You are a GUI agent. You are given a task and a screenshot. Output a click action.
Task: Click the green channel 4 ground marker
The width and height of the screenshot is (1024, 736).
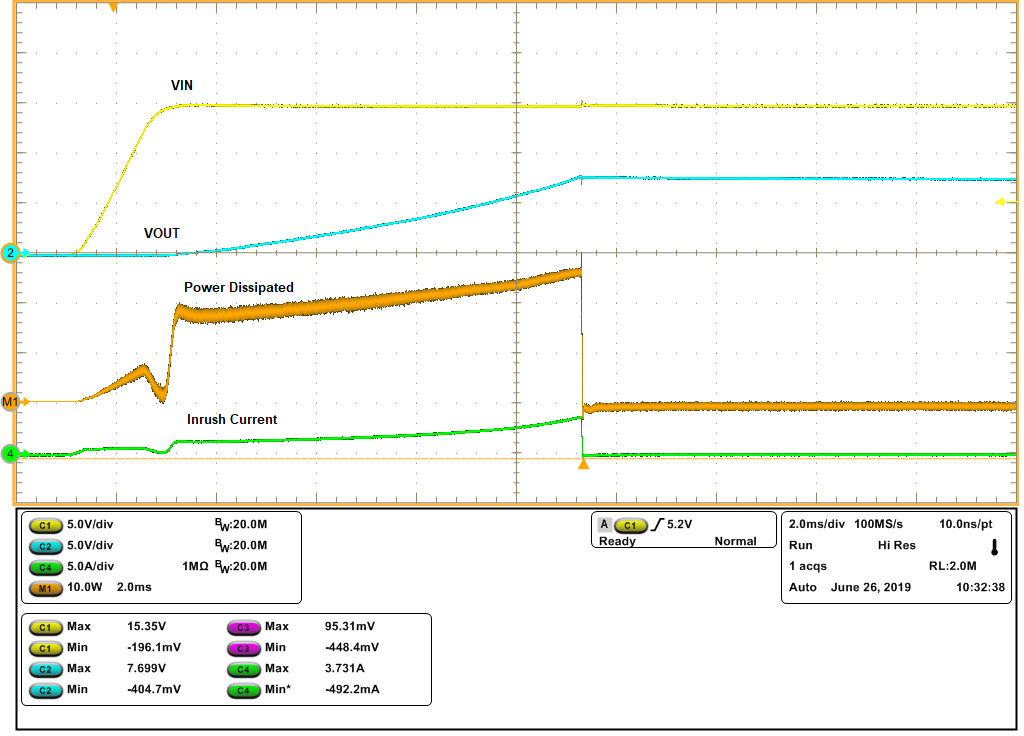point(10,453)
